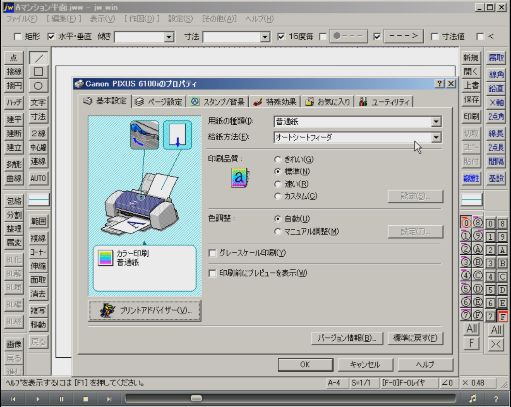Skip to the previous track in player
511x407 pixels.
tap(13, 399)
